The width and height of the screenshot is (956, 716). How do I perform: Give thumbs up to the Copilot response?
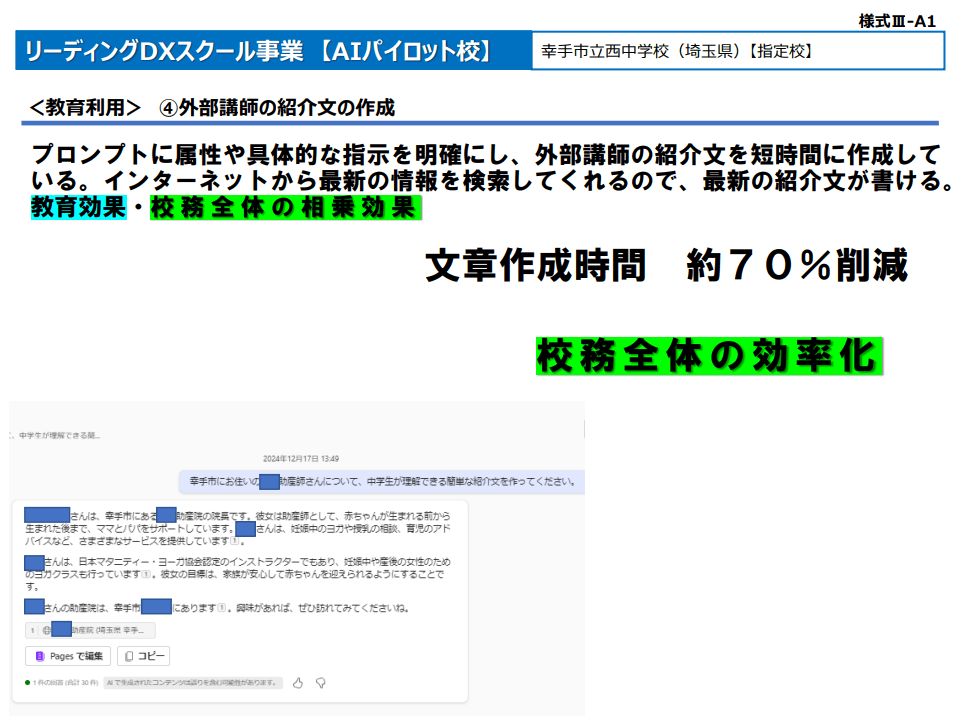[298, 681]
